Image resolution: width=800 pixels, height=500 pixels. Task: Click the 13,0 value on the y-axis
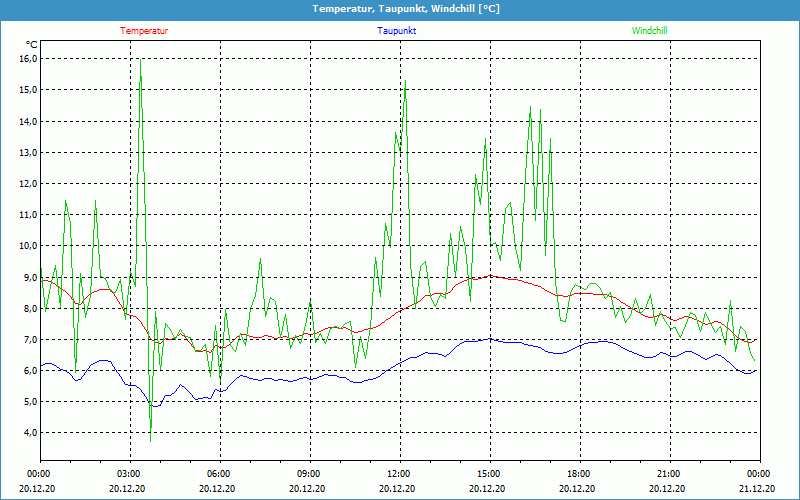[x=28, y=152]
